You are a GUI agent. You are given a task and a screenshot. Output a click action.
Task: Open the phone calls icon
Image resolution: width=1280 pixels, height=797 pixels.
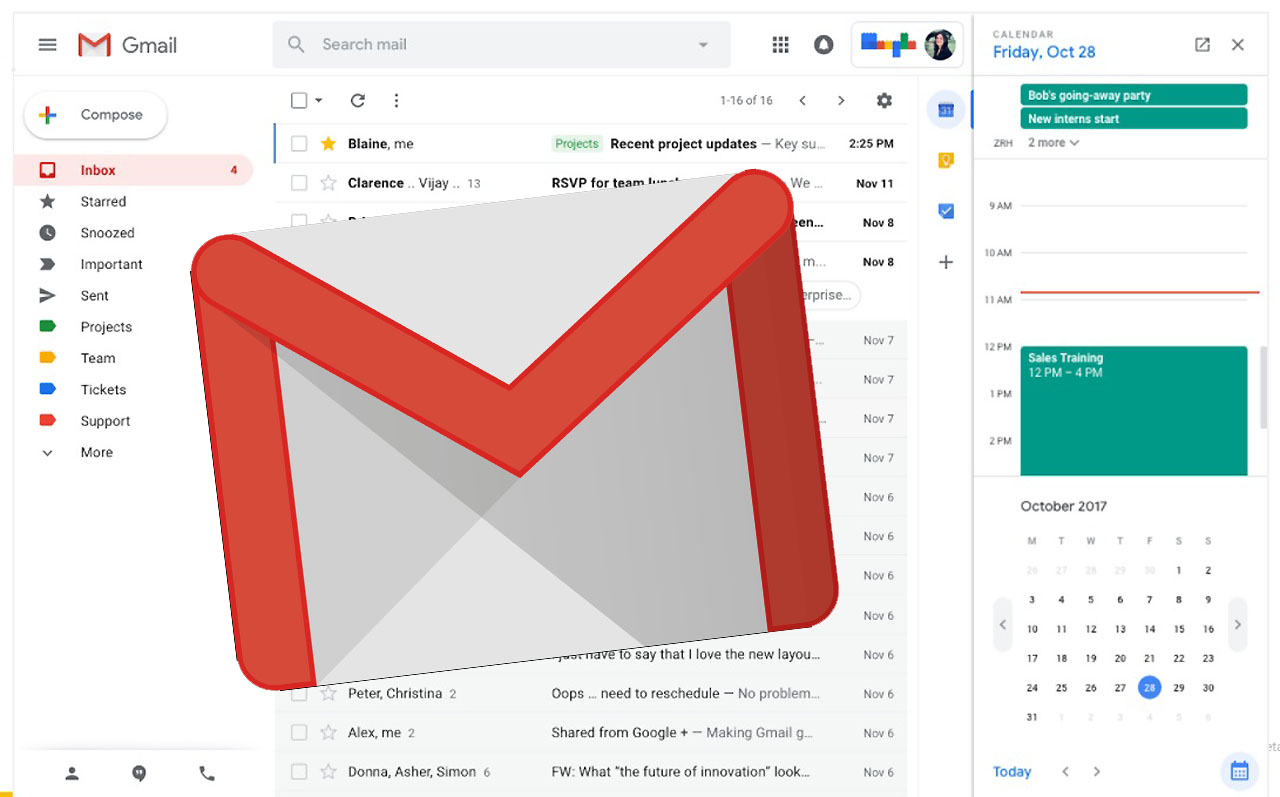(x=206, y=773)
